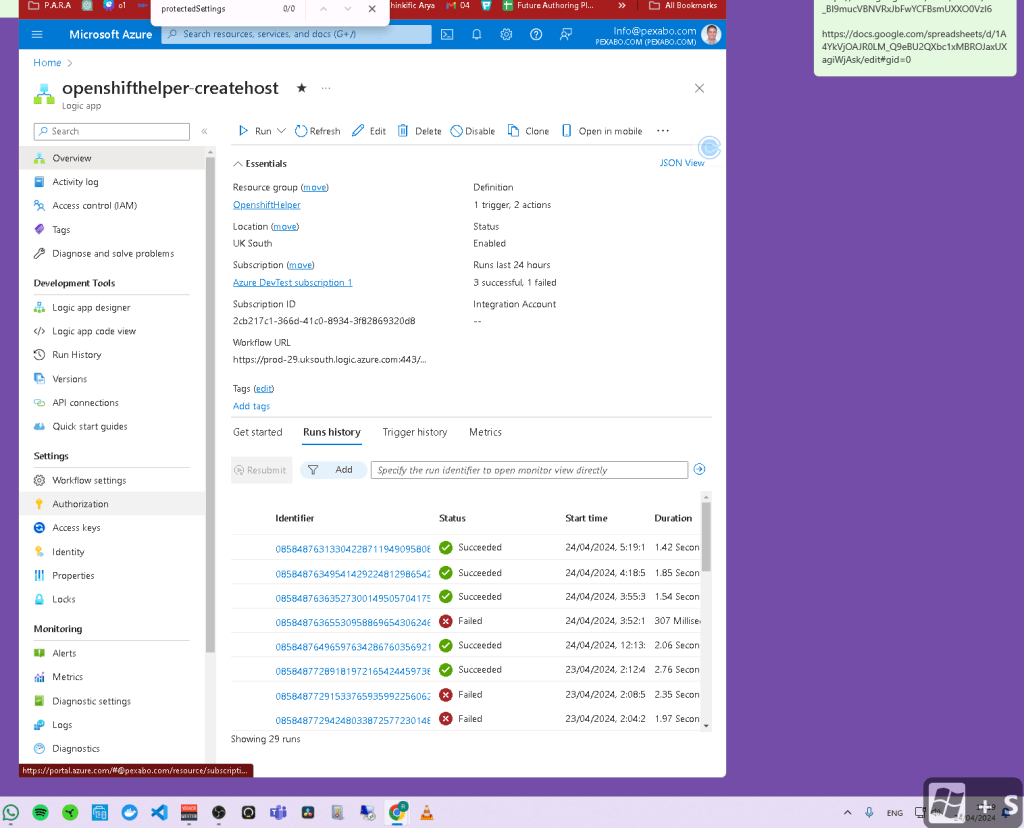Click Add tags link

point(251,406)
